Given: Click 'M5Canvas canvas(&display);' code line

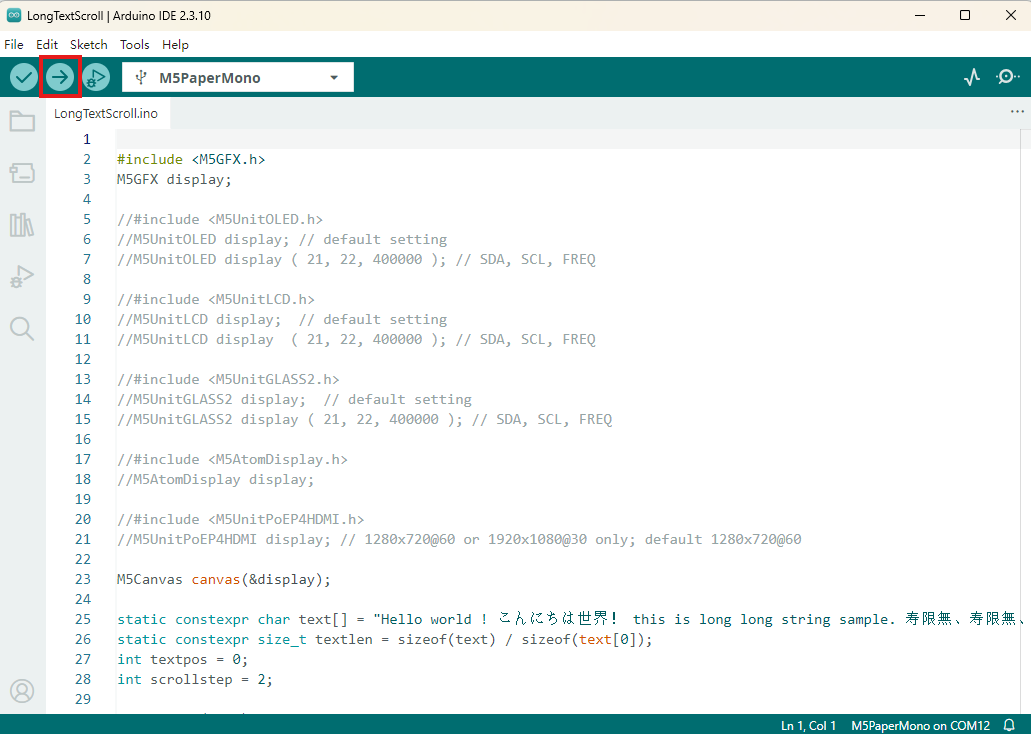Looking at the screenshot, I should pos(224,579).
